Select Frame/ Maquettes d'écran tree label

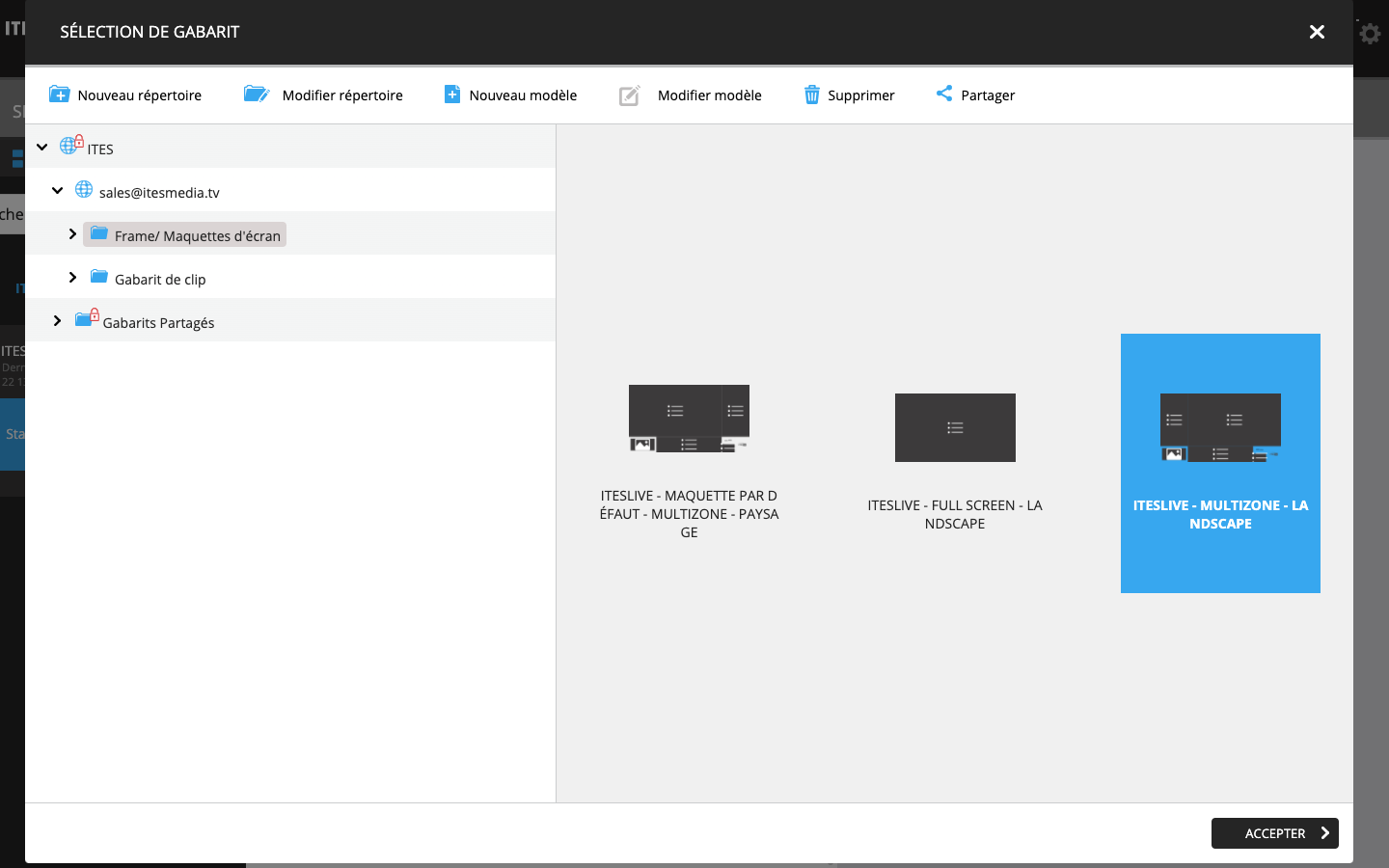click(x=198, y=236)
